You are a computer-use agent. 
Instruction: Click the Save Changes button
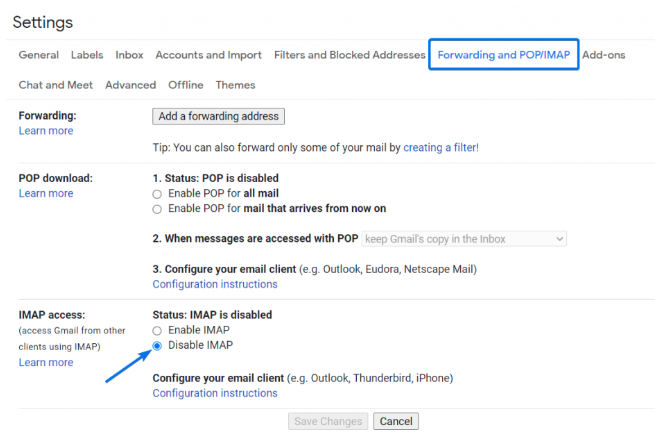pyautogui.click(x=327, y=422)
